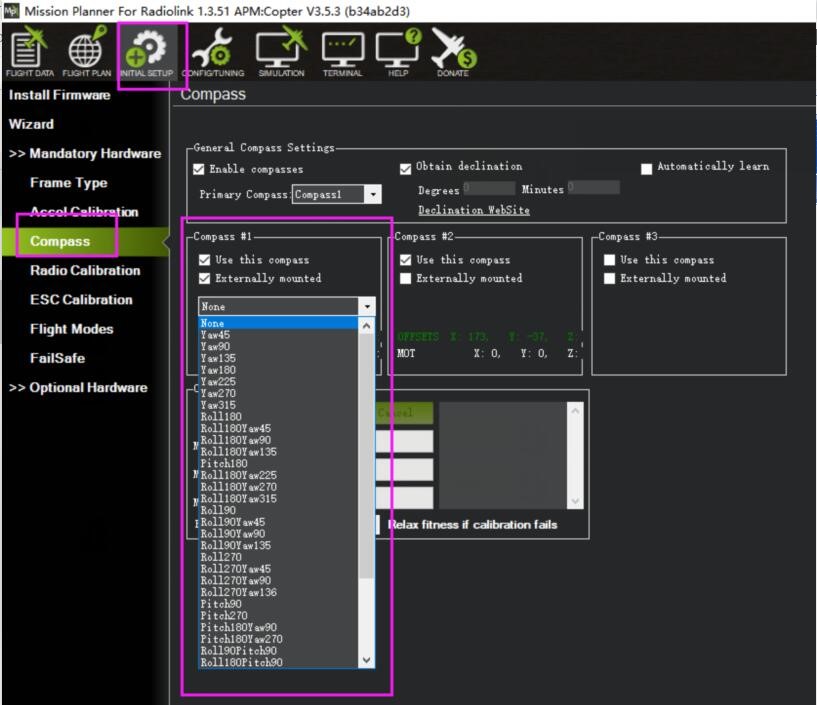Expand the Primary Compass dropdown

point(372,195)
